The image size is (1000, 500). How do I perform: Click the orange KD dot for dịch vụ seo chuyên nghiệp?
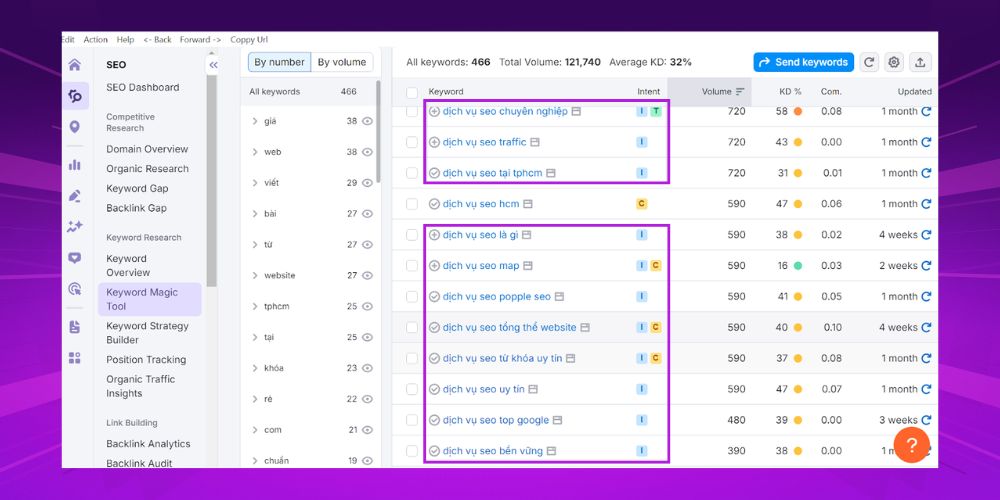pyautogui.click(x=798, y=111)
